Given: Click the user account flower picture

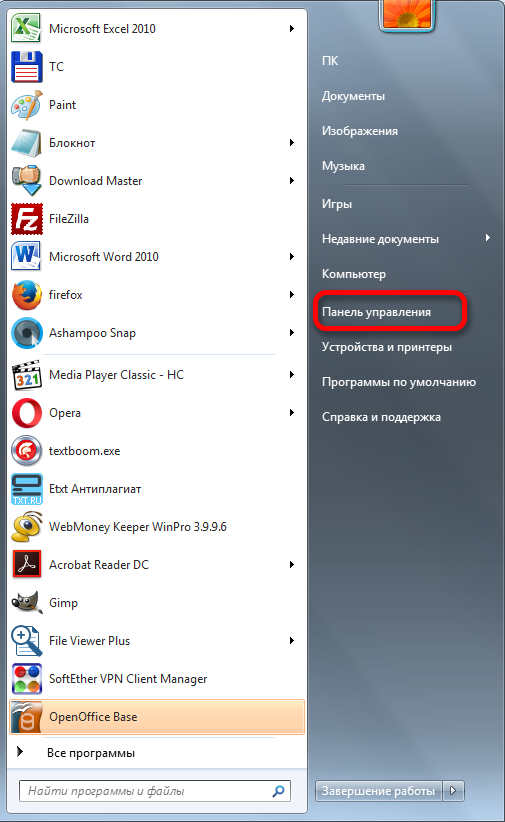Looking at the screenshot, I should point(407,14).
